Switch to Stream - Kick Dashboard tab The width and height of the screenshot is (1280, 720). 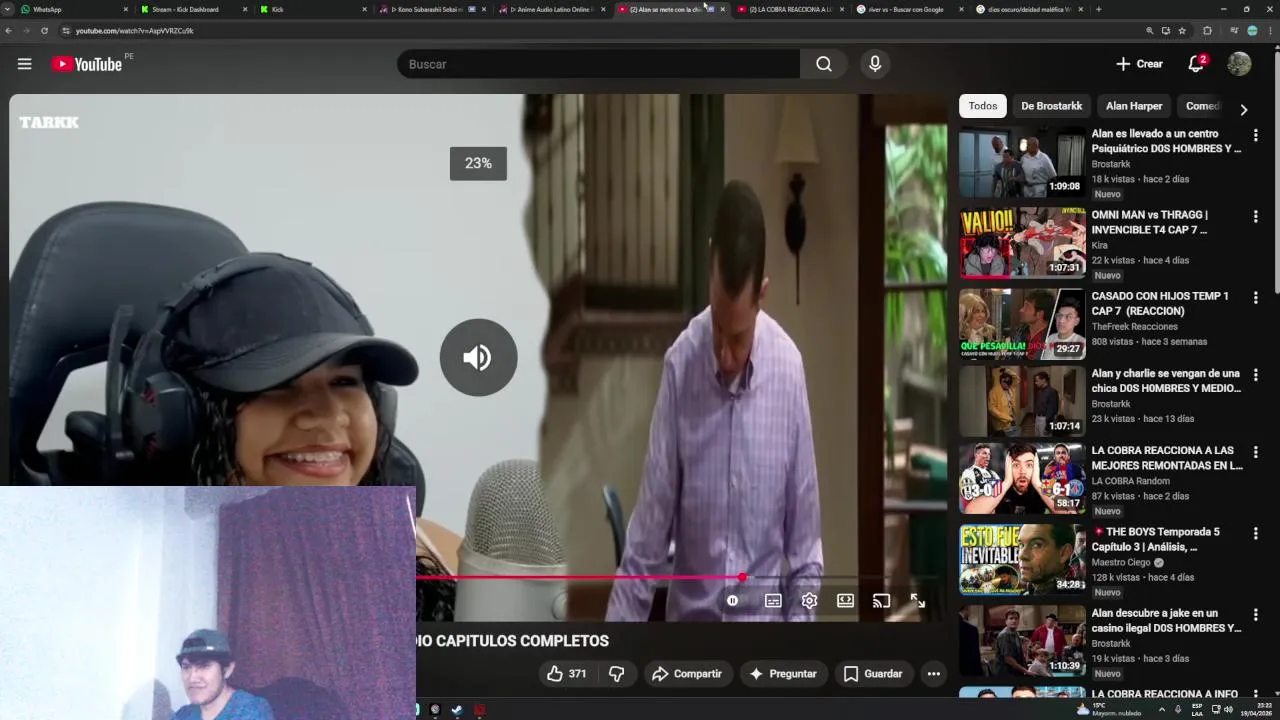coord(193,9)
